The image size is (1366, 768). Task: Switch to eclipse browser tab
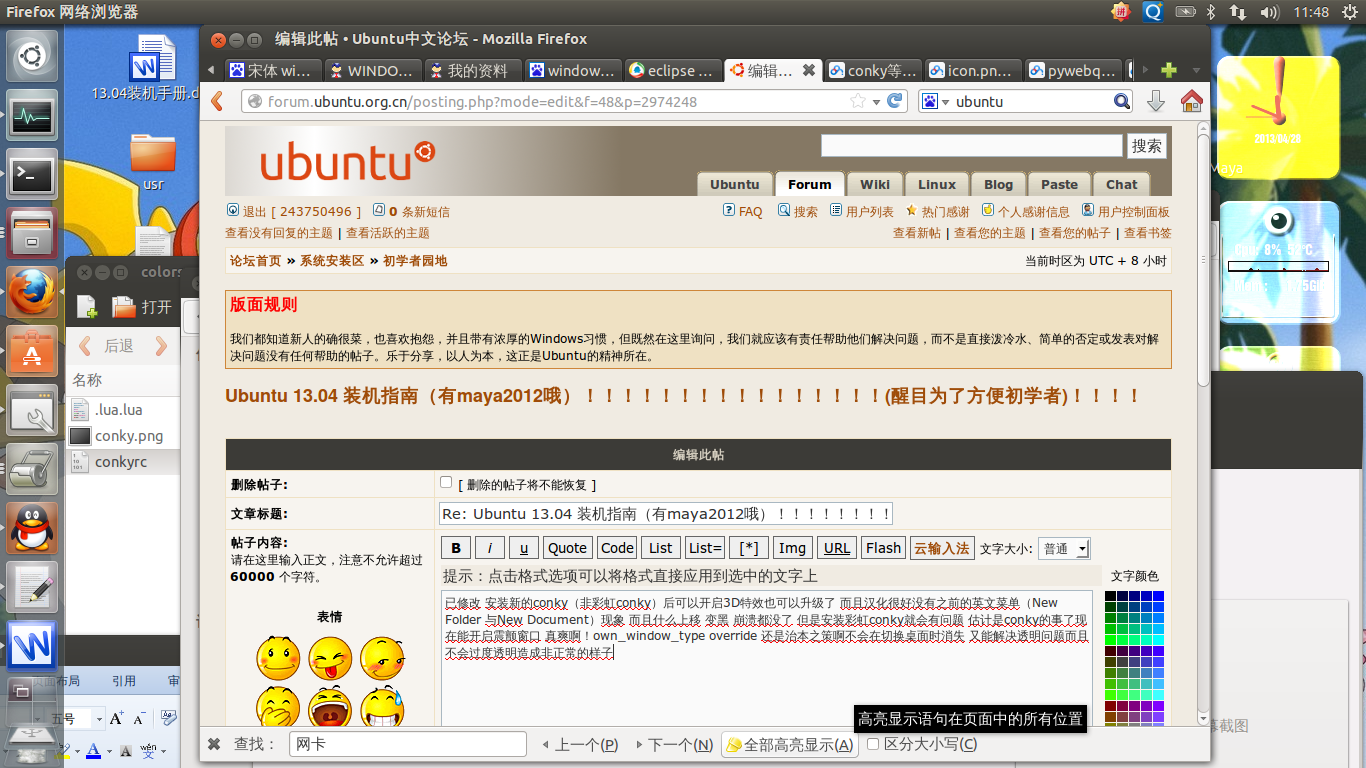672,70
